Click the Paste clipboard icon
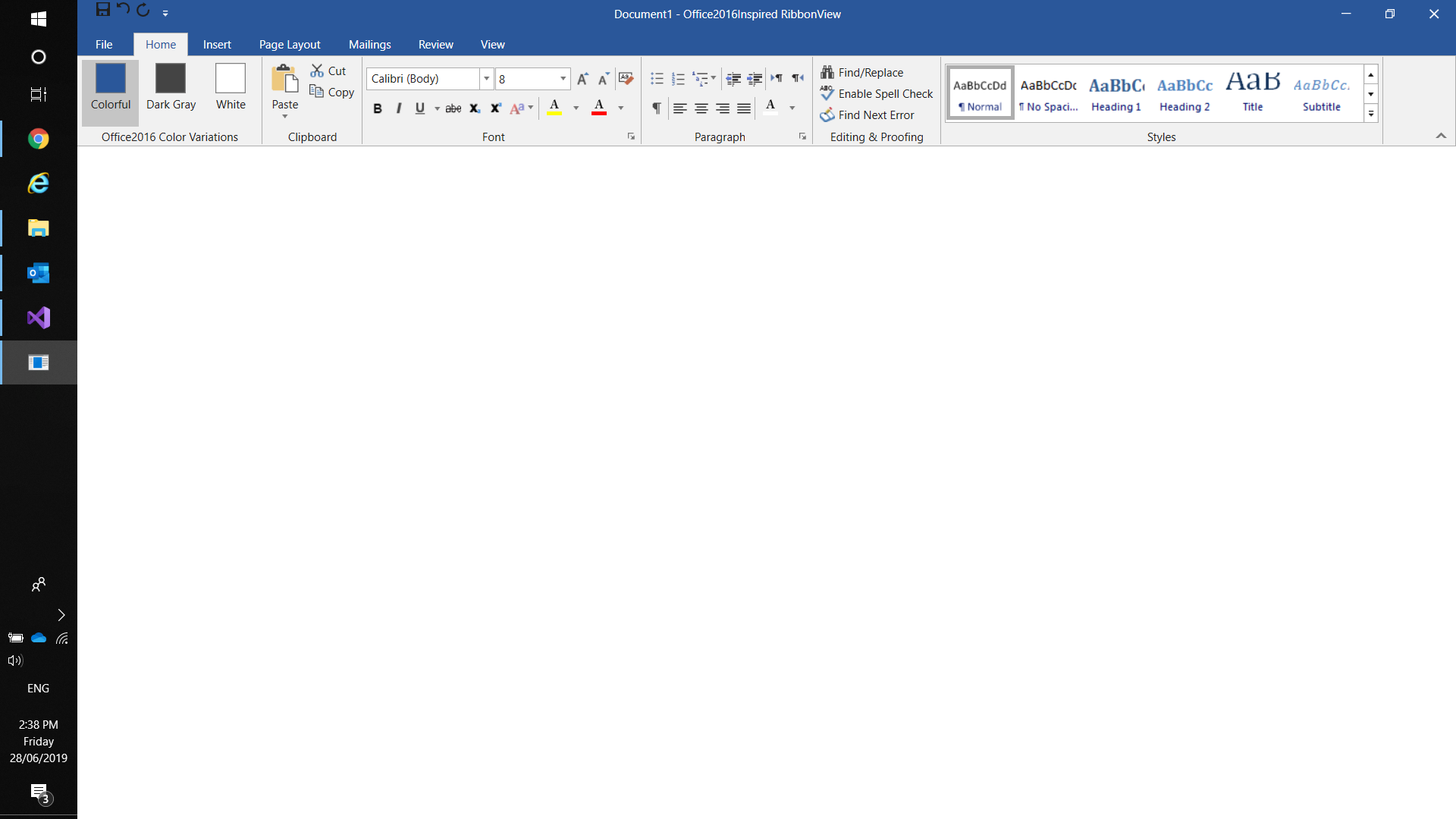The image size is (1456, 819). (285, 79)
